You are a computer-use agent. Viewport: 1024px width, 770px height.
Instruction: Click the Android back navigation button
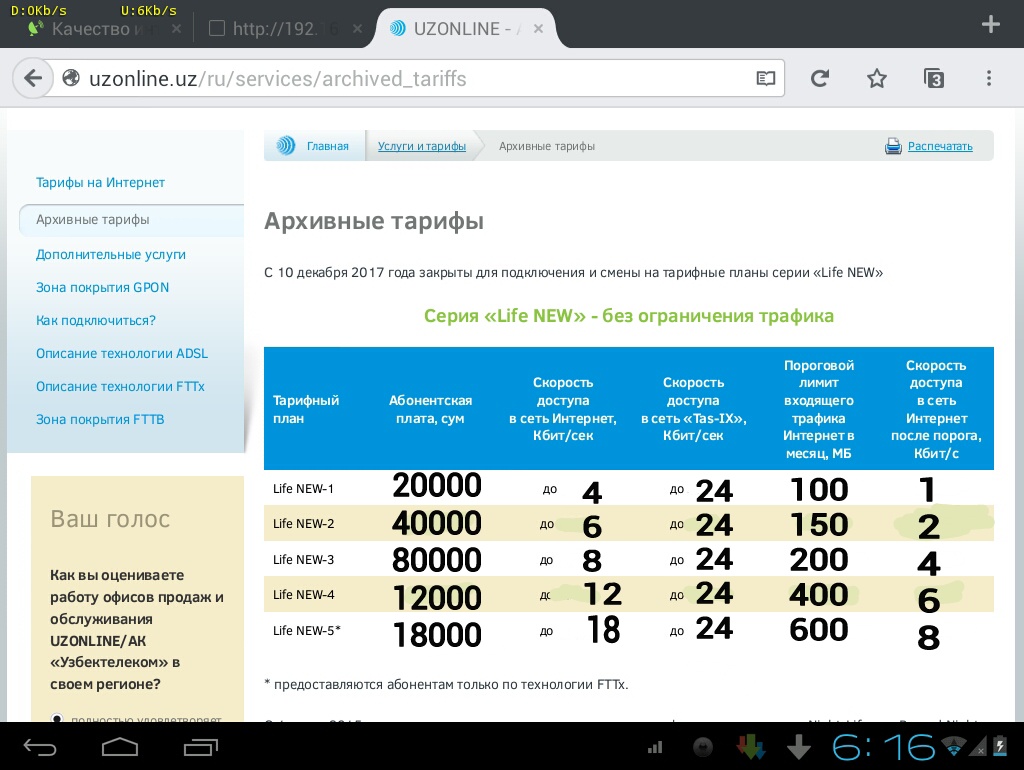pos(40,746)
